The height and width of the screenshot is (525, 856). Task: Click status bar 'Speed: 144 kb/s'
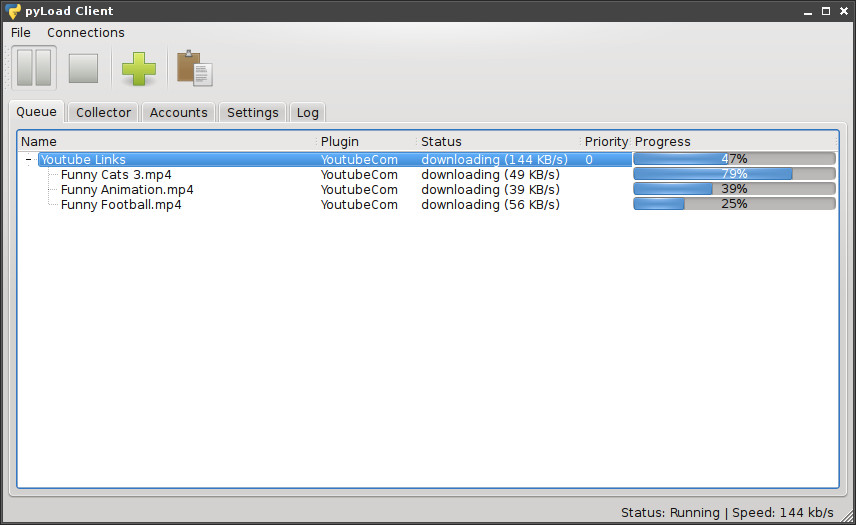click(783, 512)
